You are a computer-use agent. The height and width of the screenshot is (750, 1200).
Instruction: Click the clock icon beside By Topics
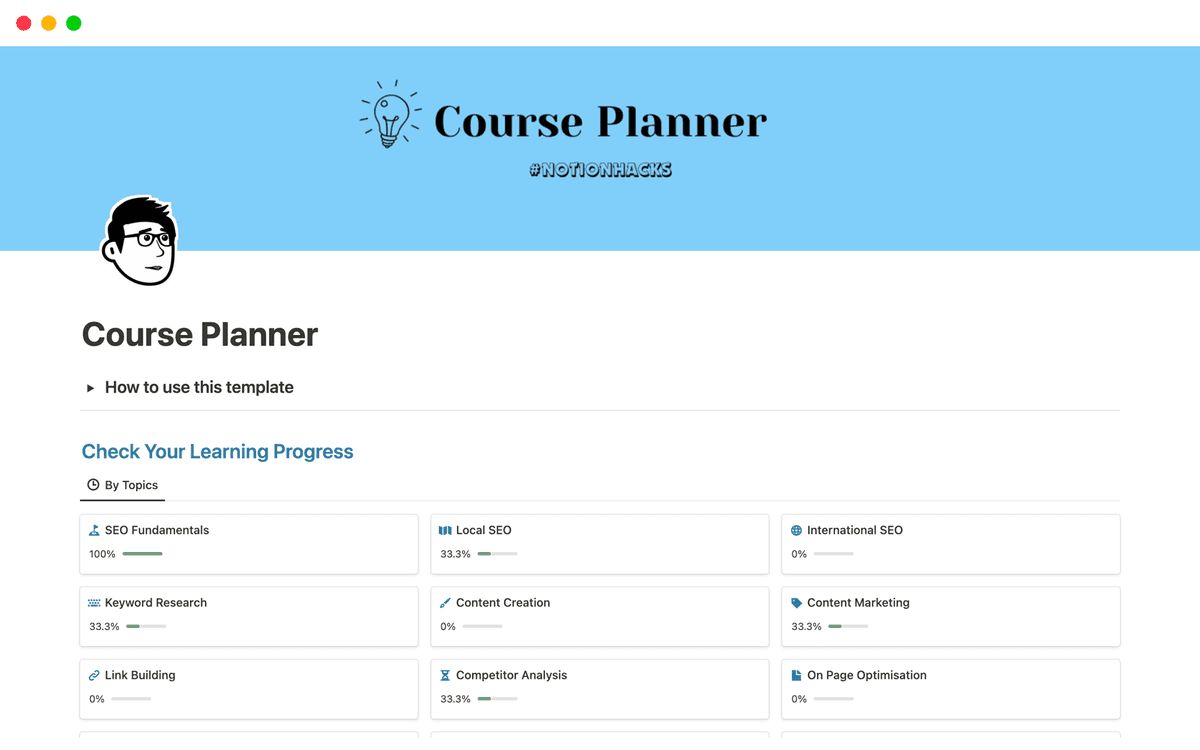[93, 485]
